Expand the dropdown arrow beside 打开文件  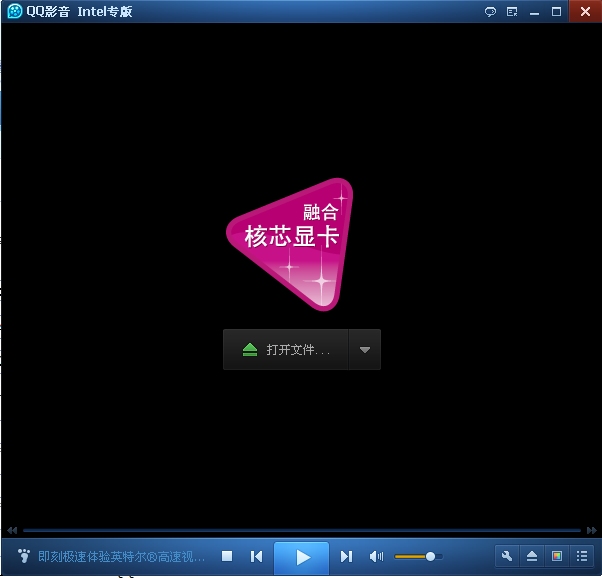tap(365, 349)
